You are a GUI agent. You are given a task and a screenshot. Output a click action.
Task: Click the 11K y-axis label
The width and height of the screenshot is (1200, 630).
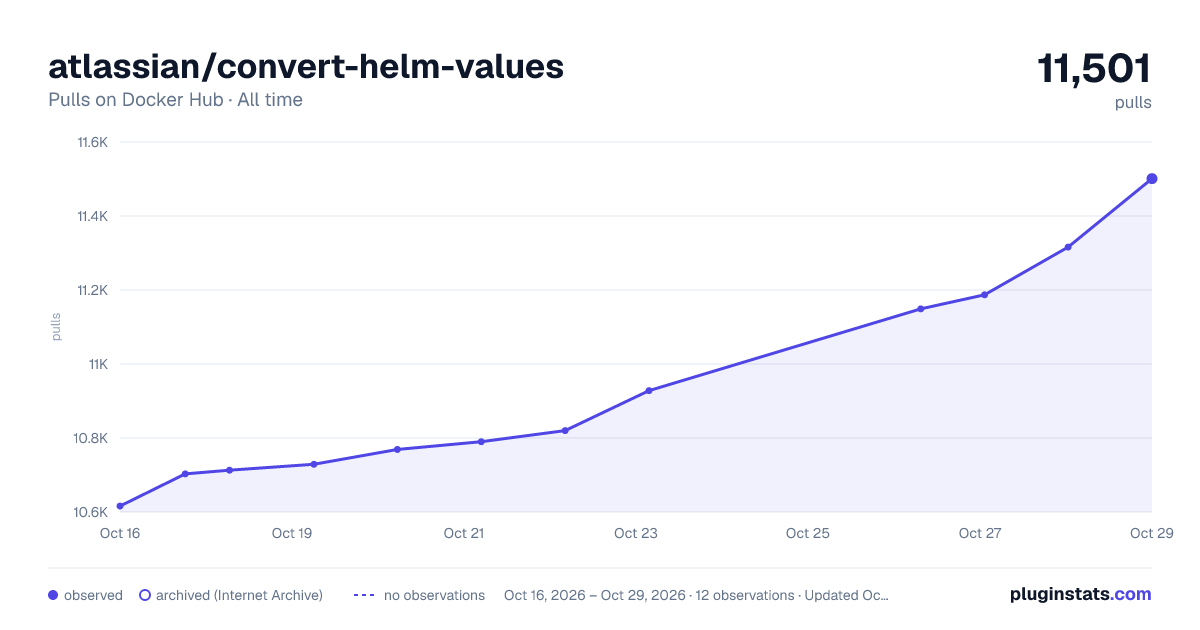[x=97, y=364]
